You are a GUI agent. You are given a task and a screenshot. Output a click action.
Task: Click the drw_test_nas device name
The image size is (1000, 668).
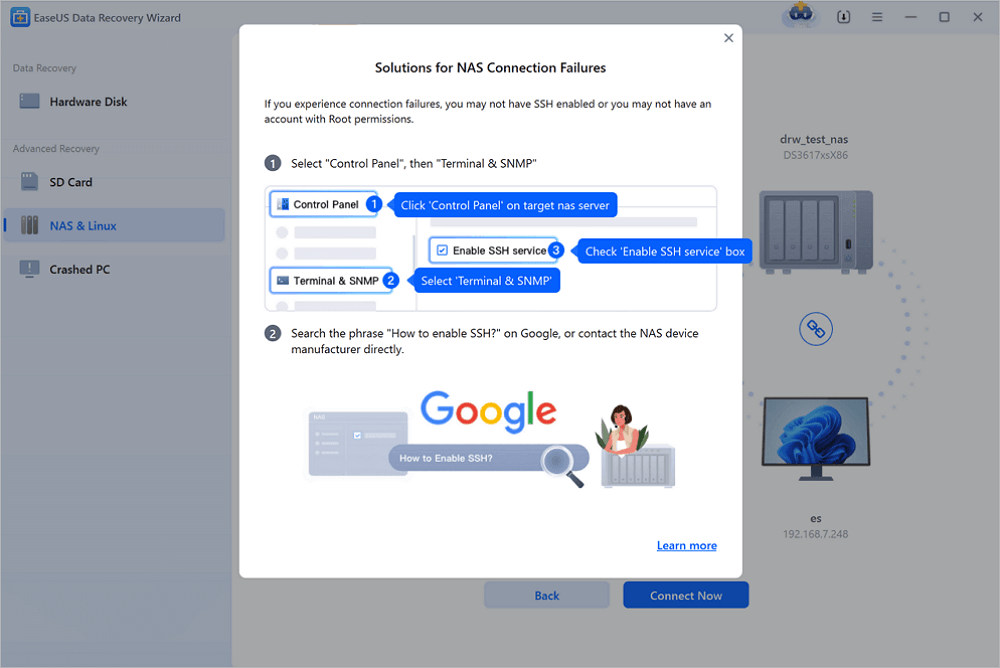pyautogui.click(x=814, y=139)
